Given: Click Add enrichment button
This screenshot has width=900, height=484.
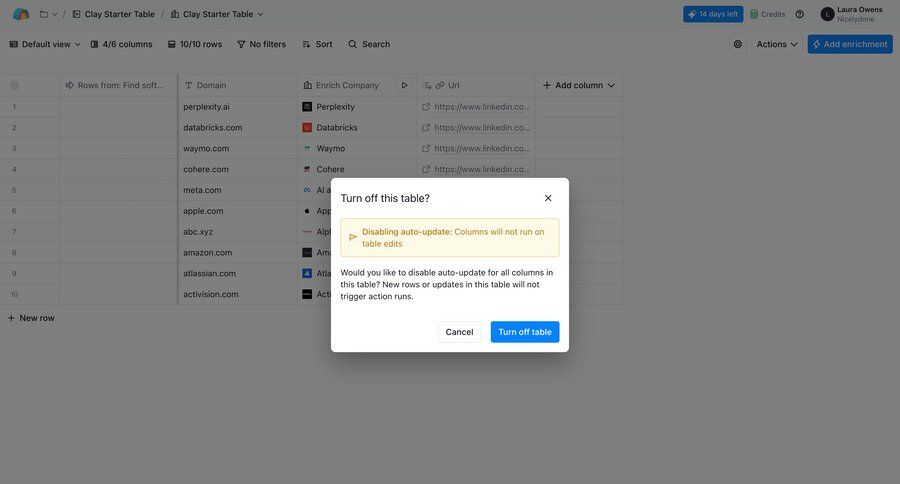Looking at the screenshot, I should coord(850,44).
